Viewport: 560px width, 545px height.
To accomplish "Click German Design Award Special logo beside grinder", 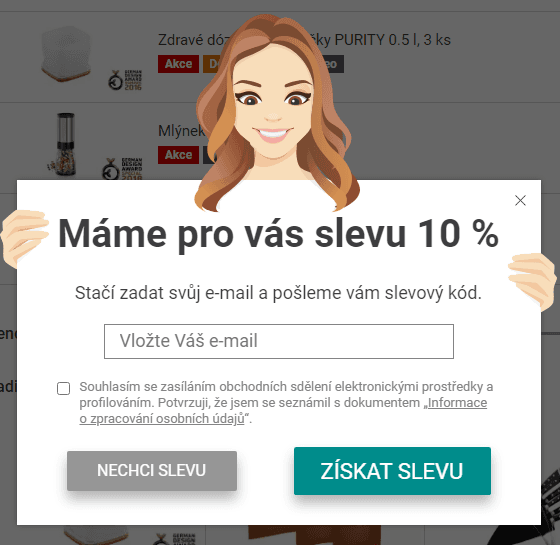I will click(122, 168).
